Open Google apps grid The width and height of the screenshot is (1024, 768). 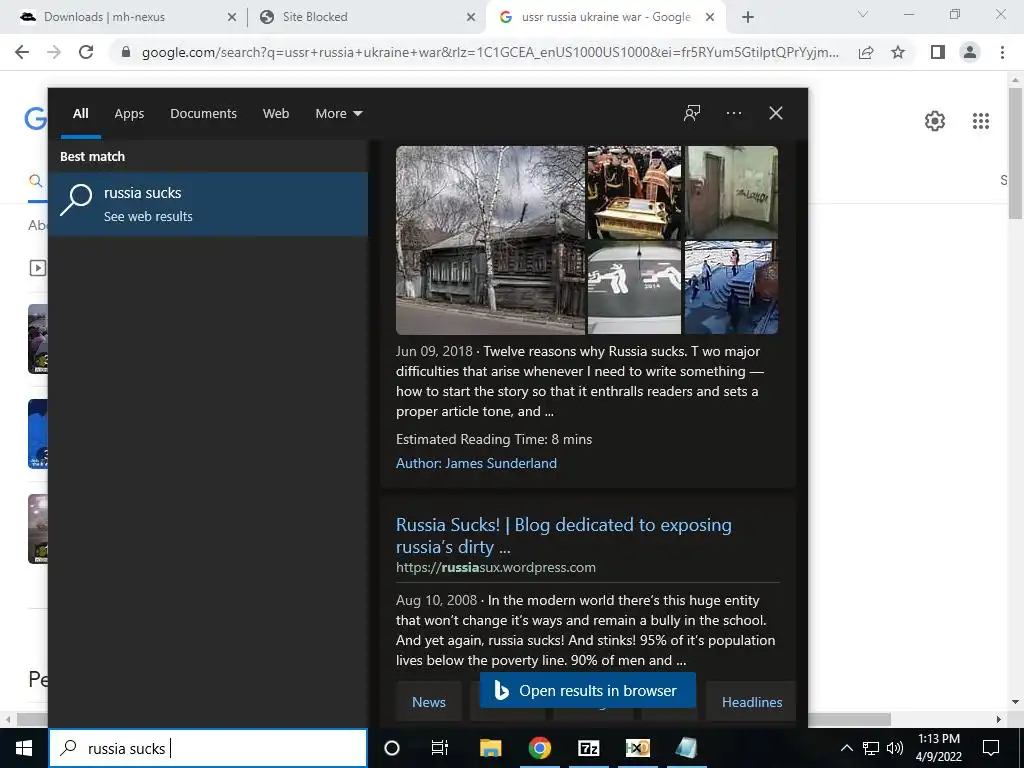pos(981,121)
